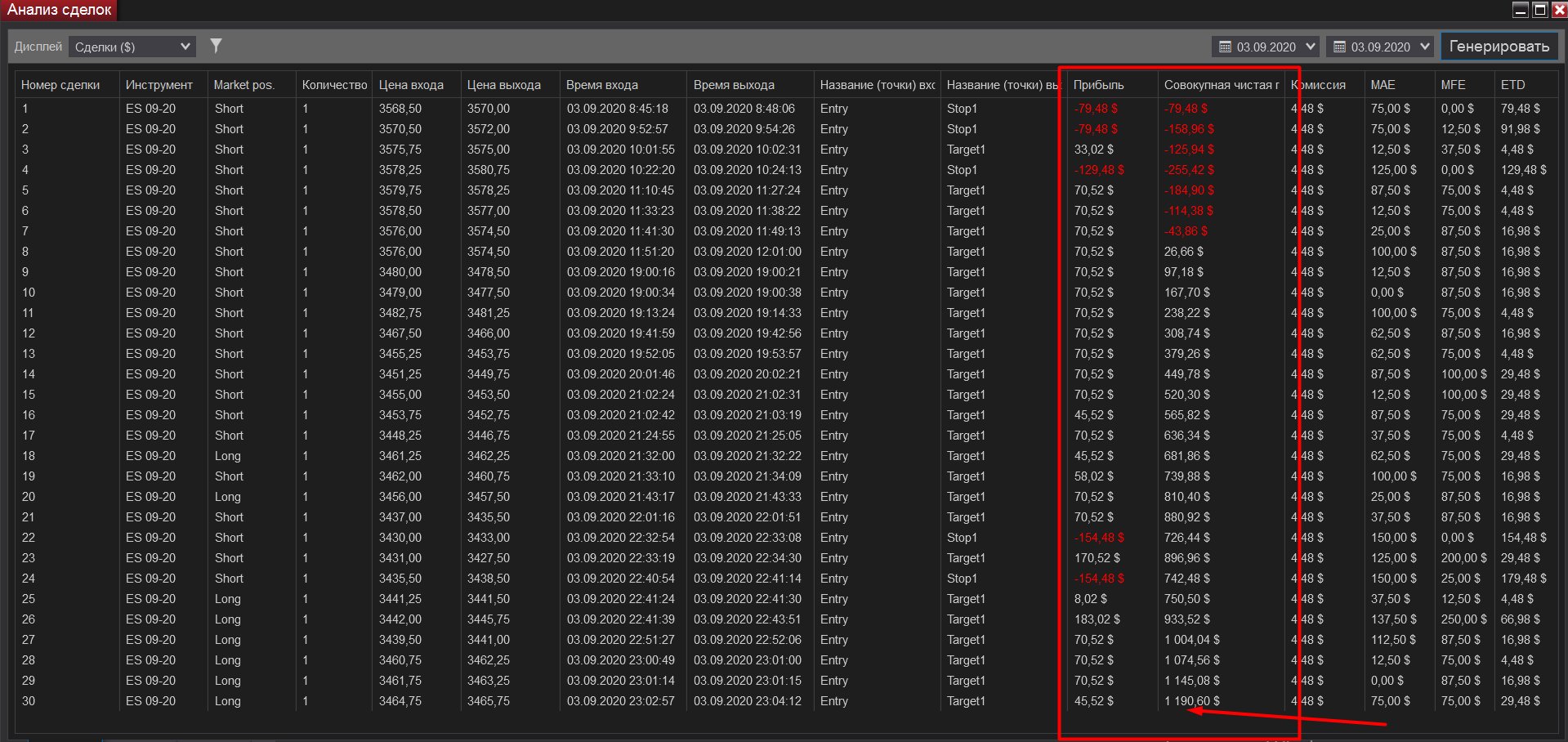Click the cumulative net value 1 145,08 $
The width and height of the screenshot is (1568, 742).
point(1192,681)
